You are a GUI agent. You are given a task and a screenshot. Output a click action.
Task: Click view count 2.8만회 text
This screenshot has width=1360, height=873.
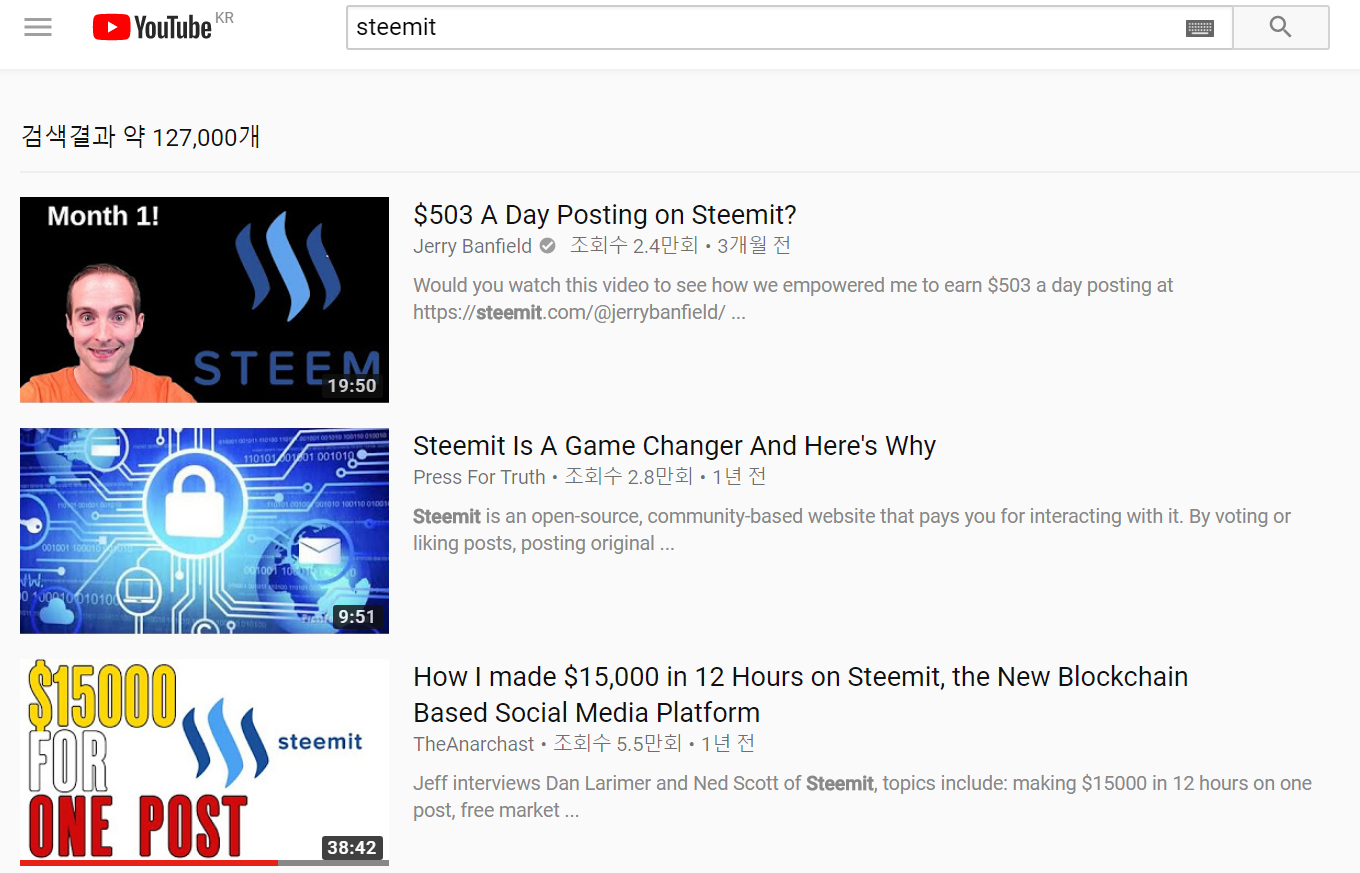point(628,477)
